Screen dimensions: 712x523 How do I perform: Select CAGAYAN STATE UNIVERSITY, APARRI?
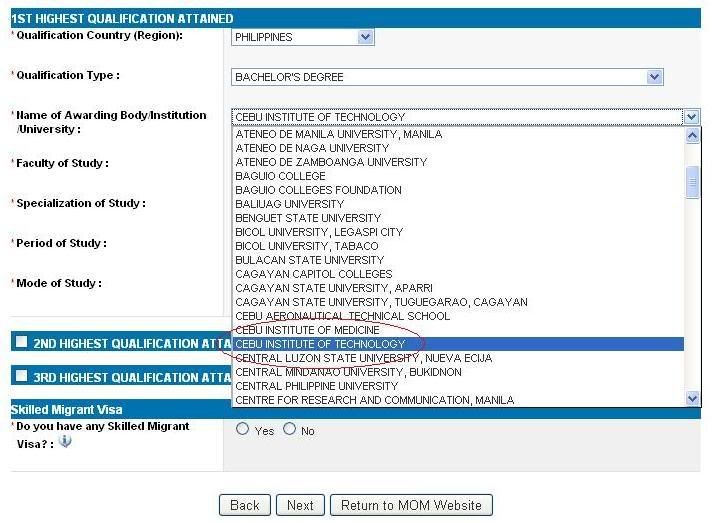[x=458, y=288]
